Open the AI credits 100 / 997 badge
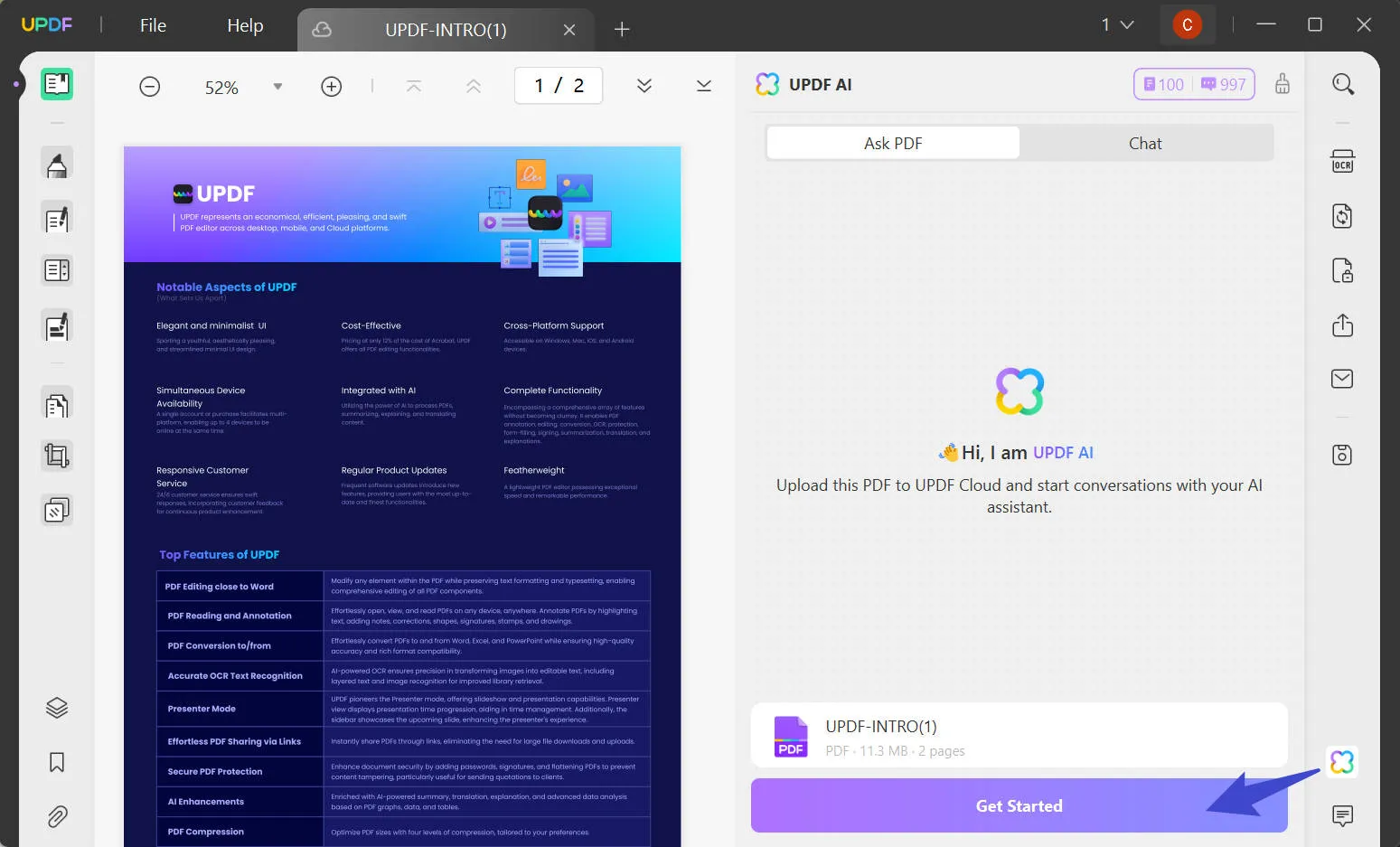This screenshot has width=1400, height=847. click(1195, 84)
